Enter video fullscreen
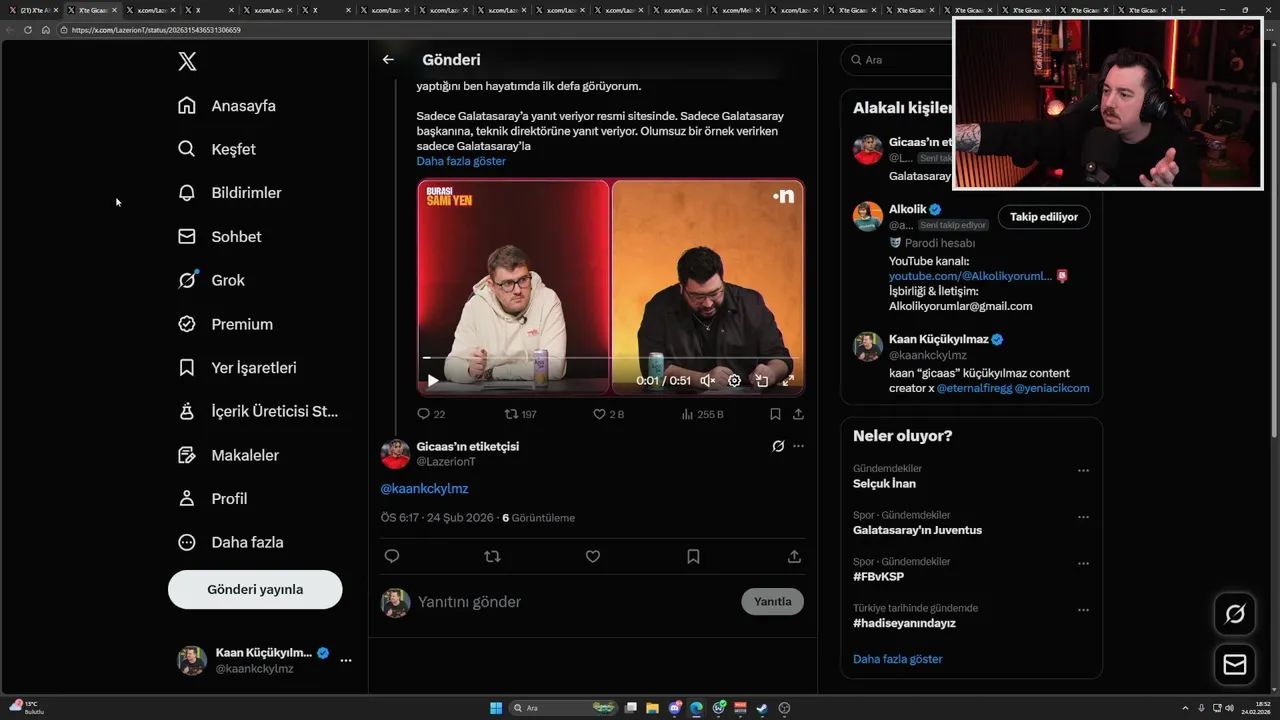 (788, 380)
